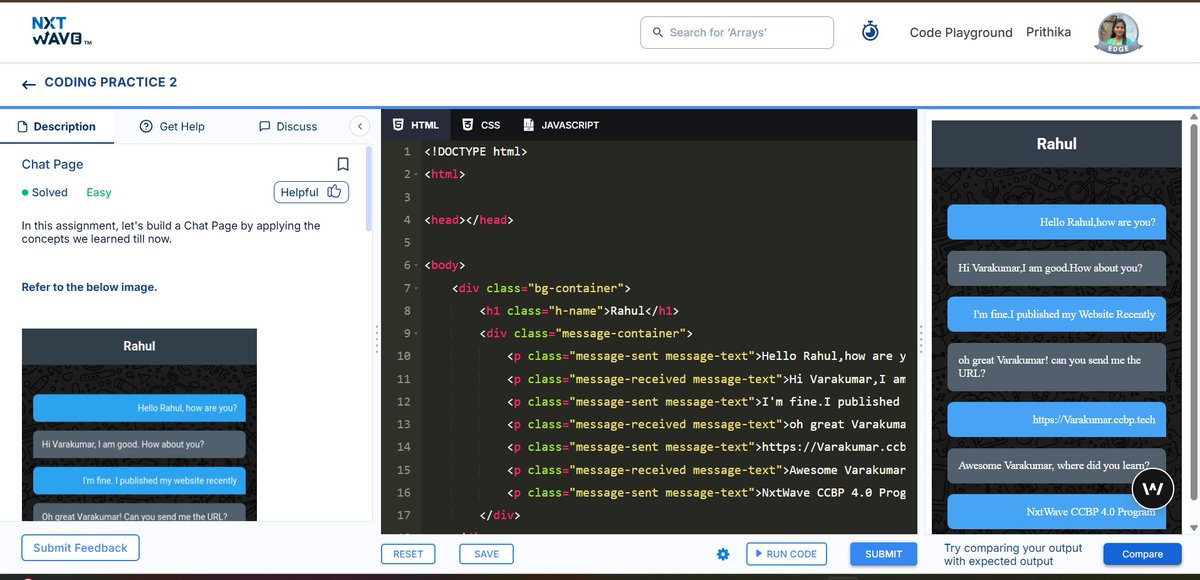Click the NxtWave logo
1200x580 pixels.
click(61, 32)
